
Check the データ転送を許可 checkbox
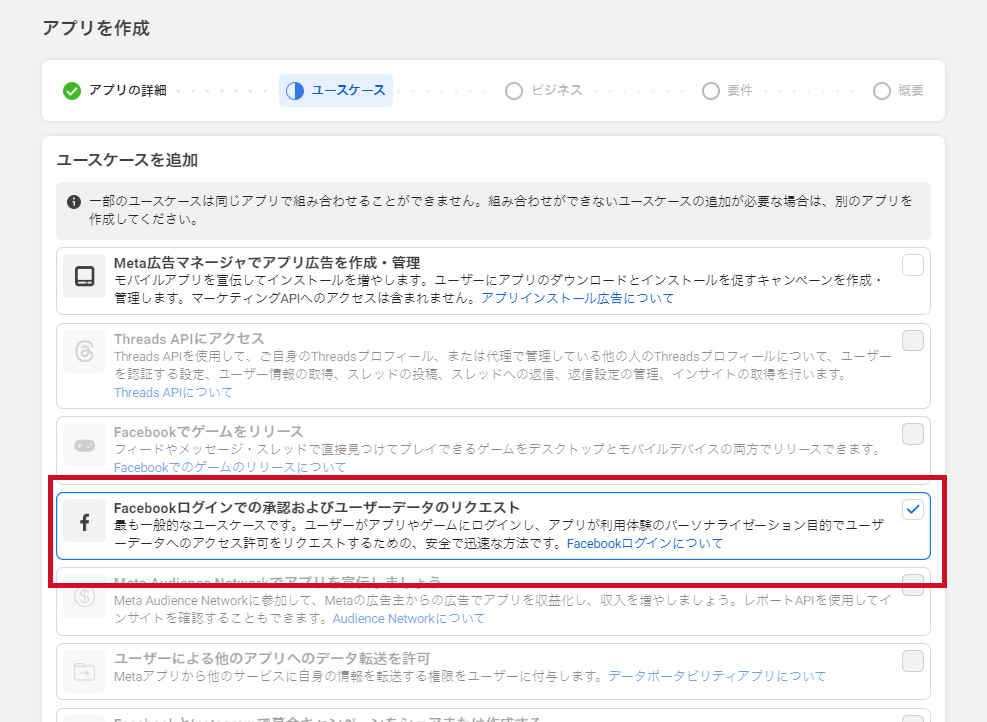tap(913, 661)
